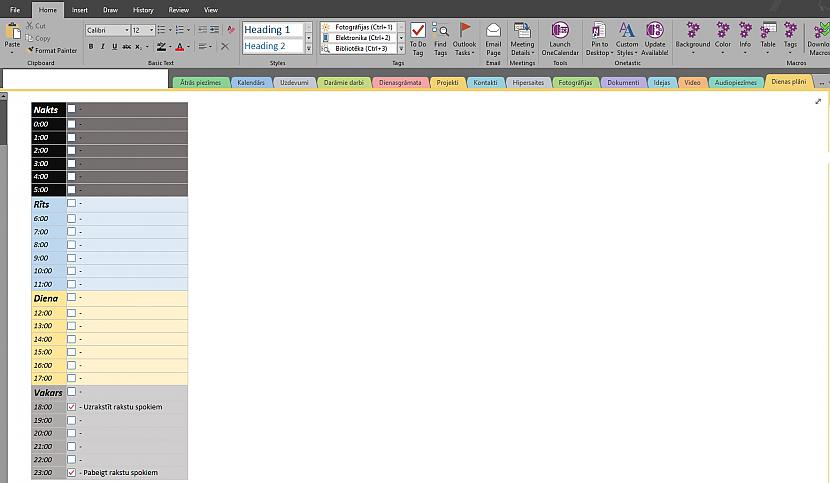Screen dimensions: 830x483
Task: Check the Nakts header checkbox
Action: click(x=71, y=109)
